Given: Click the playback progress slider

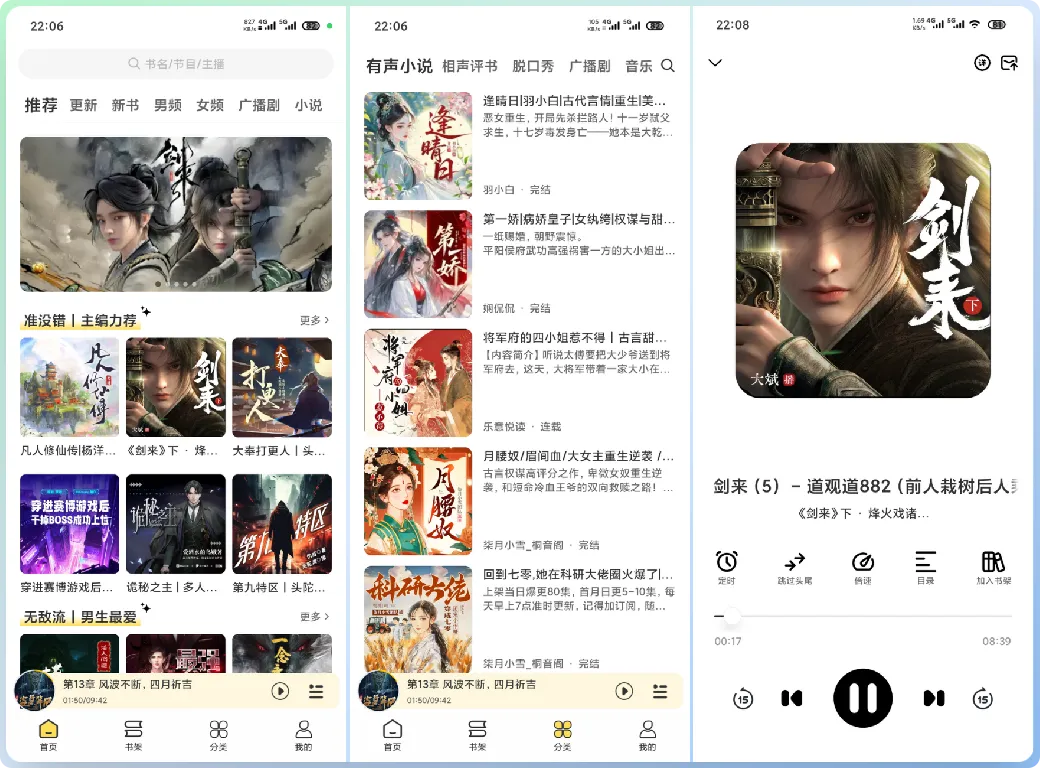Looking at the screenshot, I should point(863,616).
